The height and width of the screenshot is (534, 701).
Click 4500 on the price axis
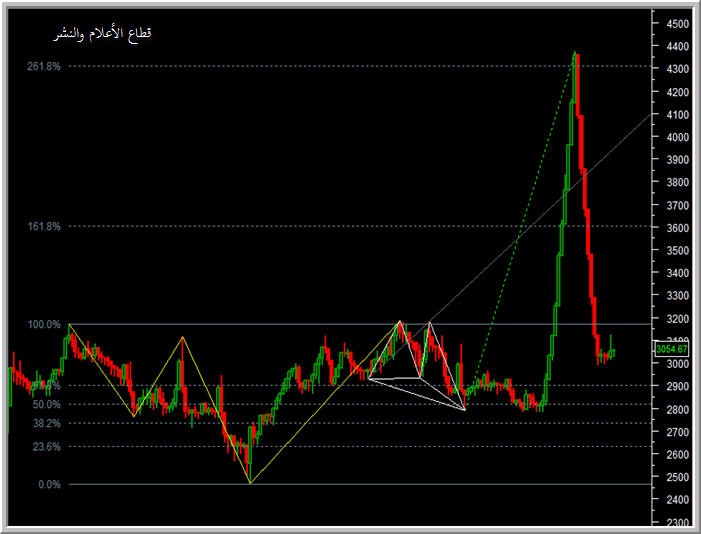(x=676, y=23)
